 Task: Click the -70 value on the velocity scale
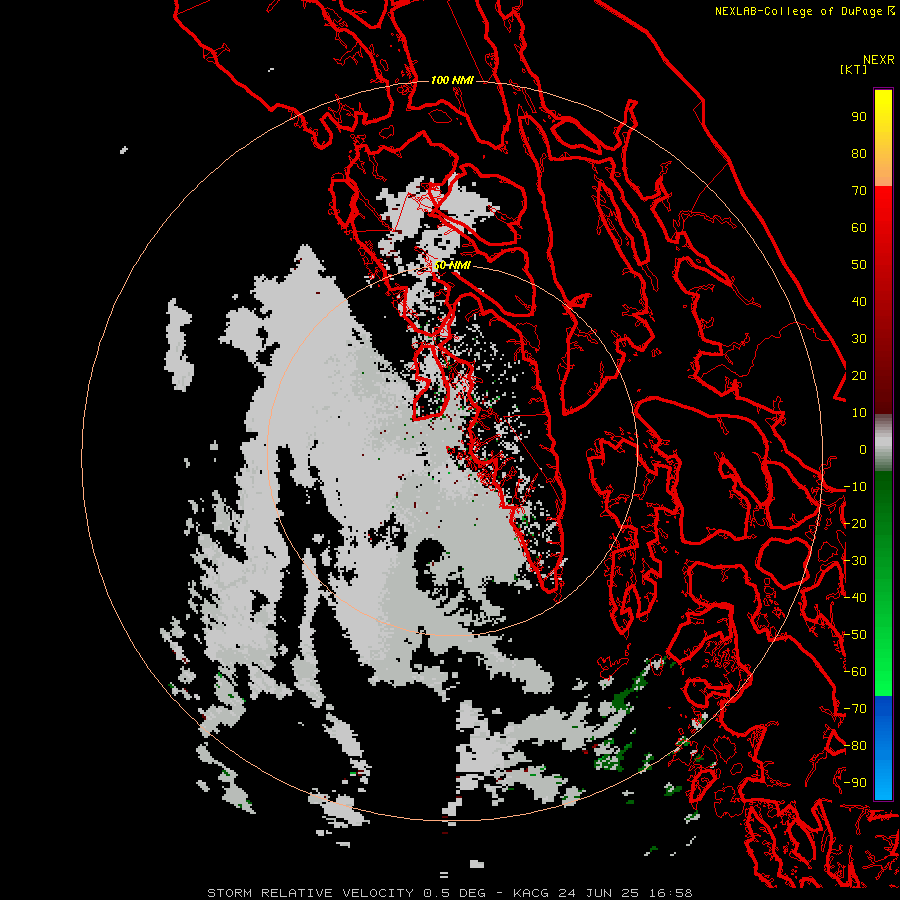click(855, 709)
